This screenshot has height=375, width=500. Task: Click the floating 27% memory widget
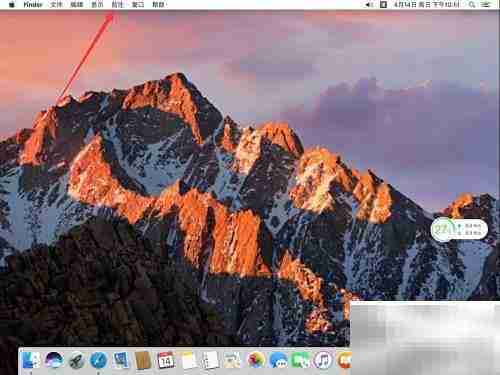[x=459, y=229]
